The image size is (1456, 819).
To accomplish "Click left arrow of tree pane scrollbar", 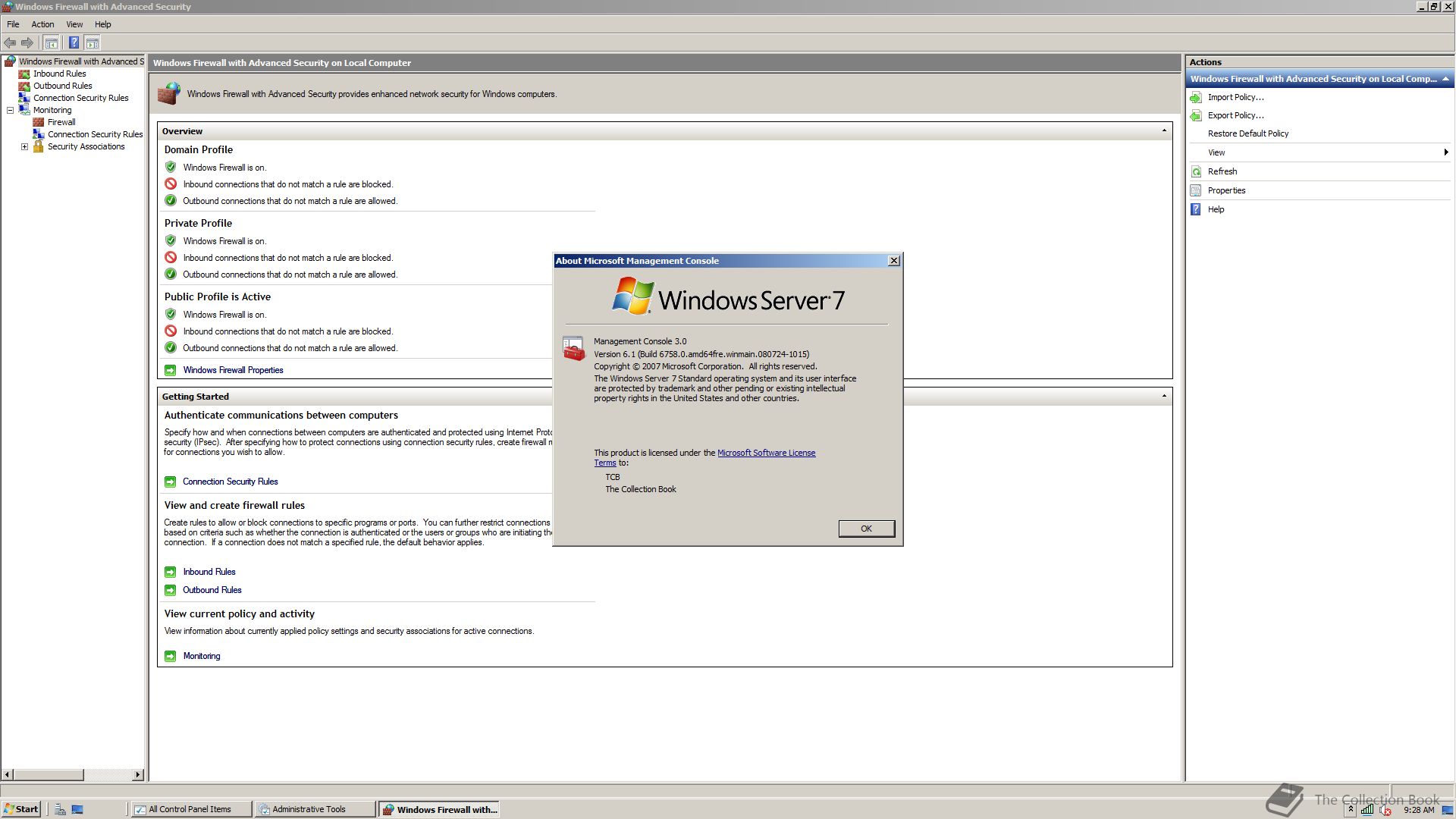I will (x=8, y=774).
